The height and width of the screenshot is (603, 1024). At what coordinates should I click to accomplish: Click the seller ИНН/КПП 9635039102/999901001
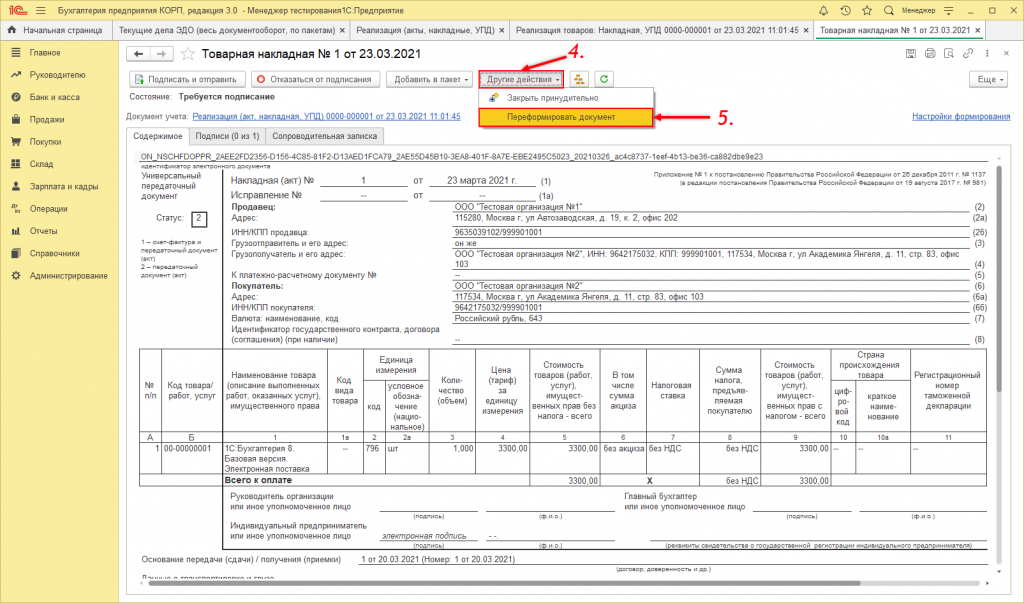click(x=498, y=233)
